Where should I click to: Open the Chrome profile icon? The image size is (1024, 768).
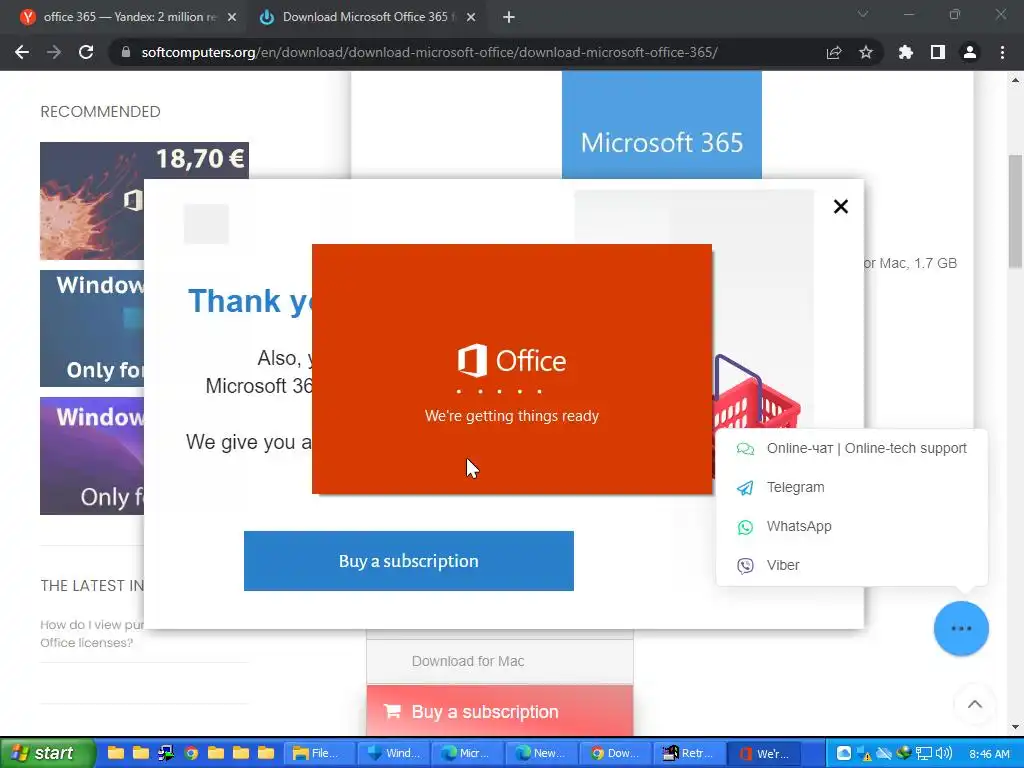970,52
